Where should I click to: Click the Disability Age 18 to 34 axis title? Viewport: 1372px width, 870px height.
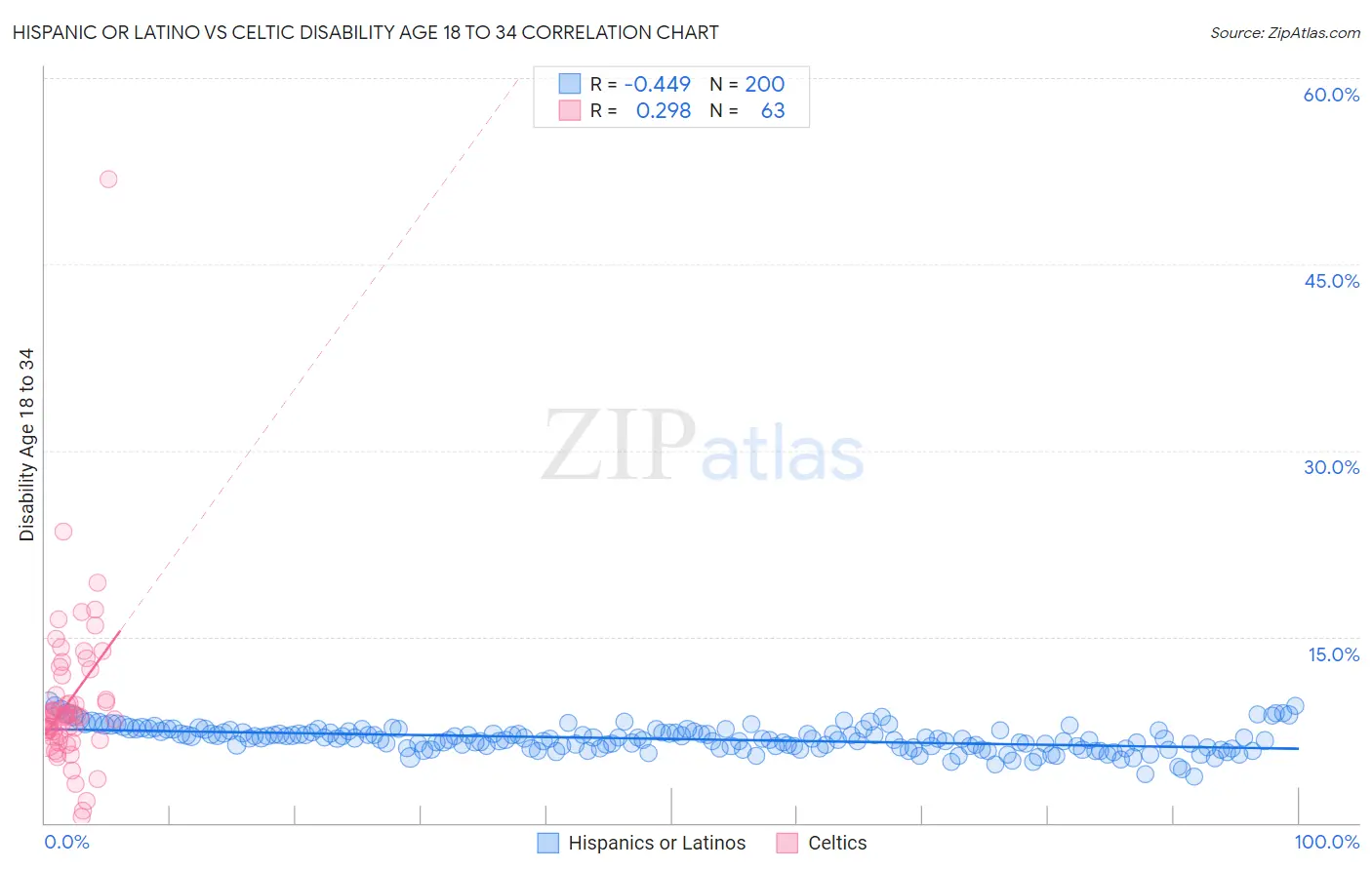pyautogui.click(x=26, y=445)
